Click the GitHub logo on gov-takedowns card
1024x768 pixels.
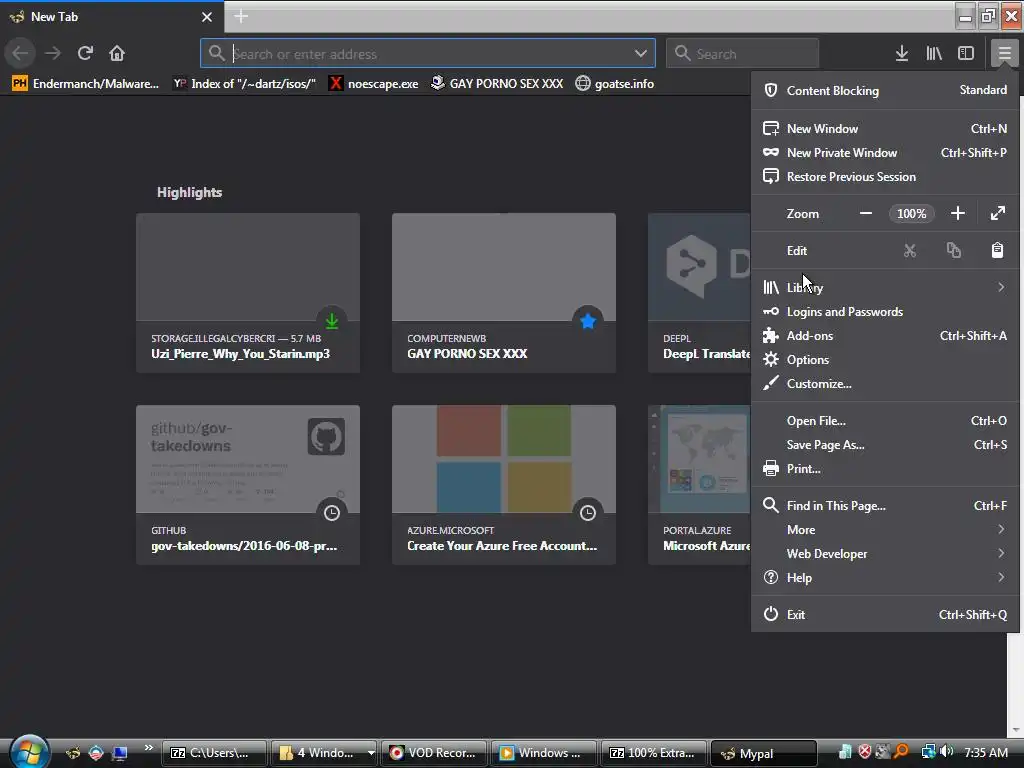(326, 436)
